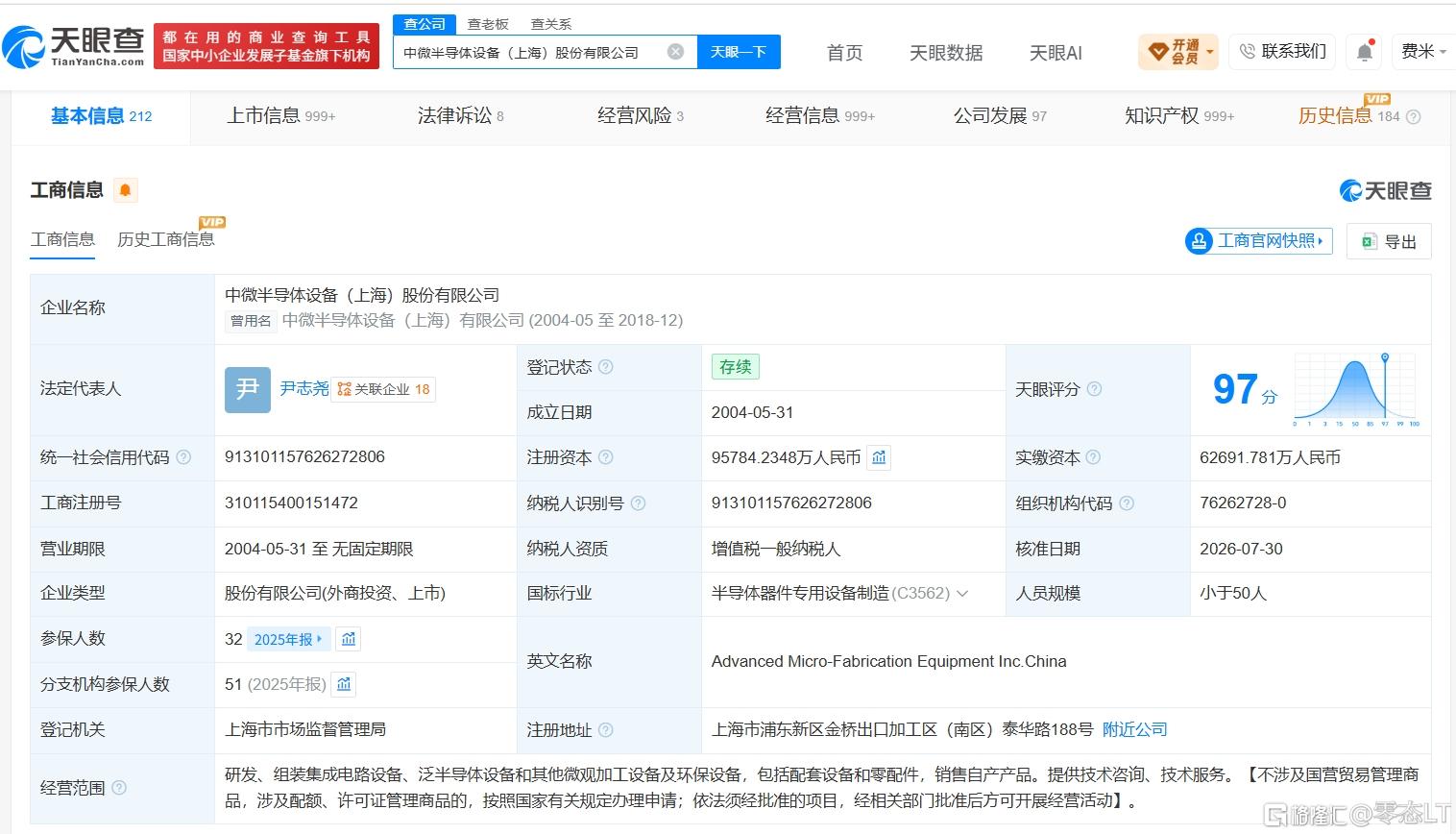Expand the 半导体器件专用设备制造 industry chevron
The height and width of the screenshot is (834, 1456).
tap(962, 594)
